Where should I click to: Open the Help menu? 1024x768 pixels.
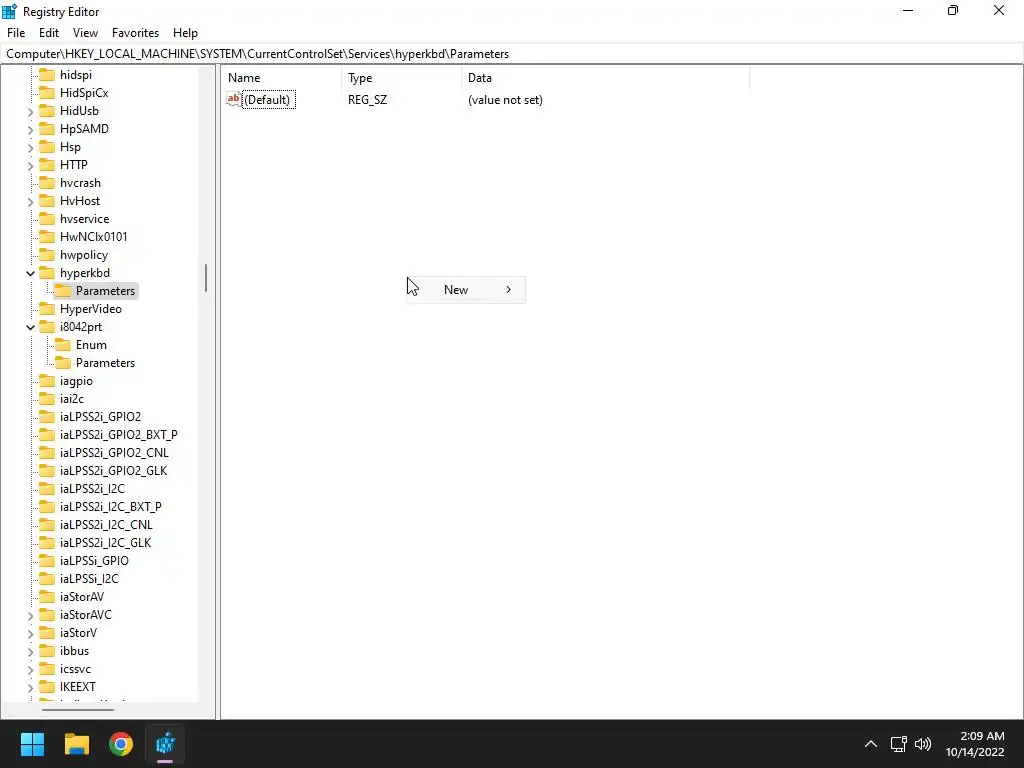pyautogui.click(x=185, y=33)
